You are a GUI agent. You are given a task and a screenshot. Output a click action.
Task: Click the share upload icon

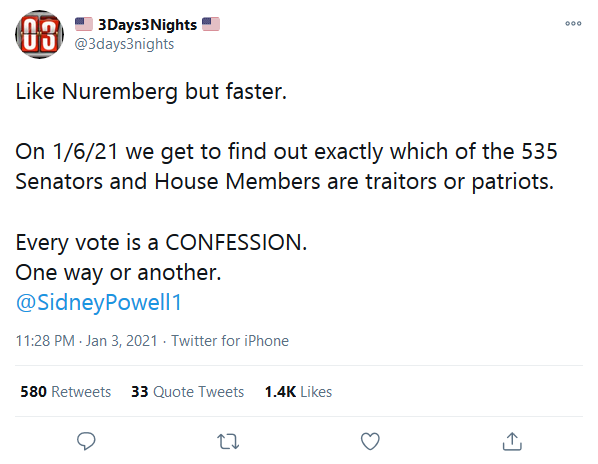(512, 442)
